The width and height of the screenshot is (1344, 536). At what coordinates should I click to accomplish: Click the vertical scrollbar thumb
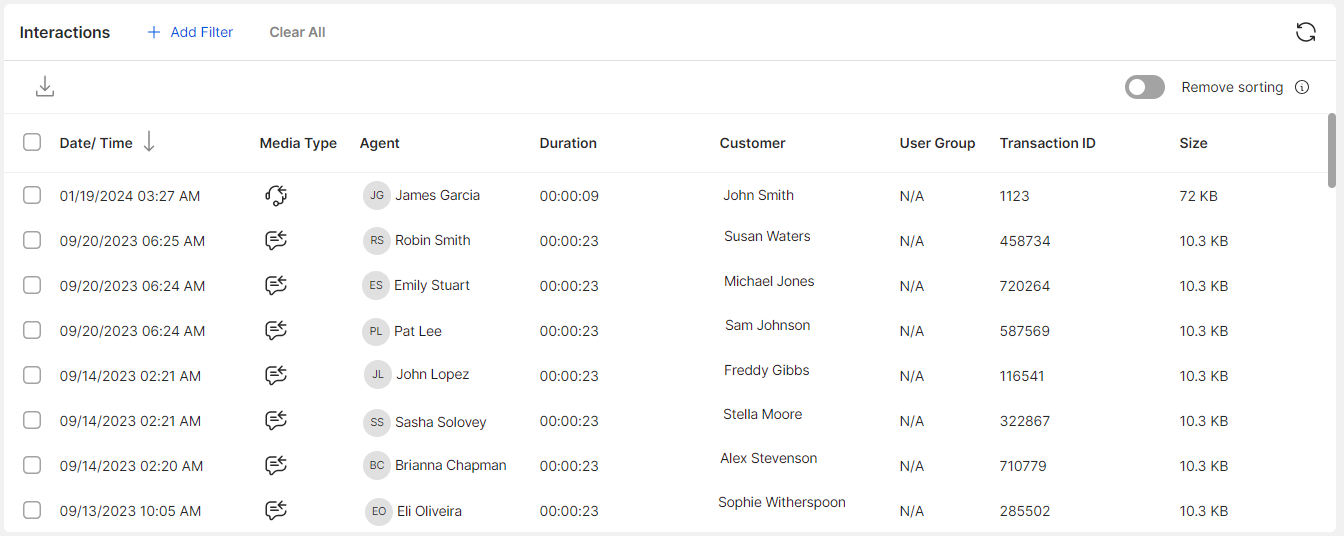[1332, 150]
